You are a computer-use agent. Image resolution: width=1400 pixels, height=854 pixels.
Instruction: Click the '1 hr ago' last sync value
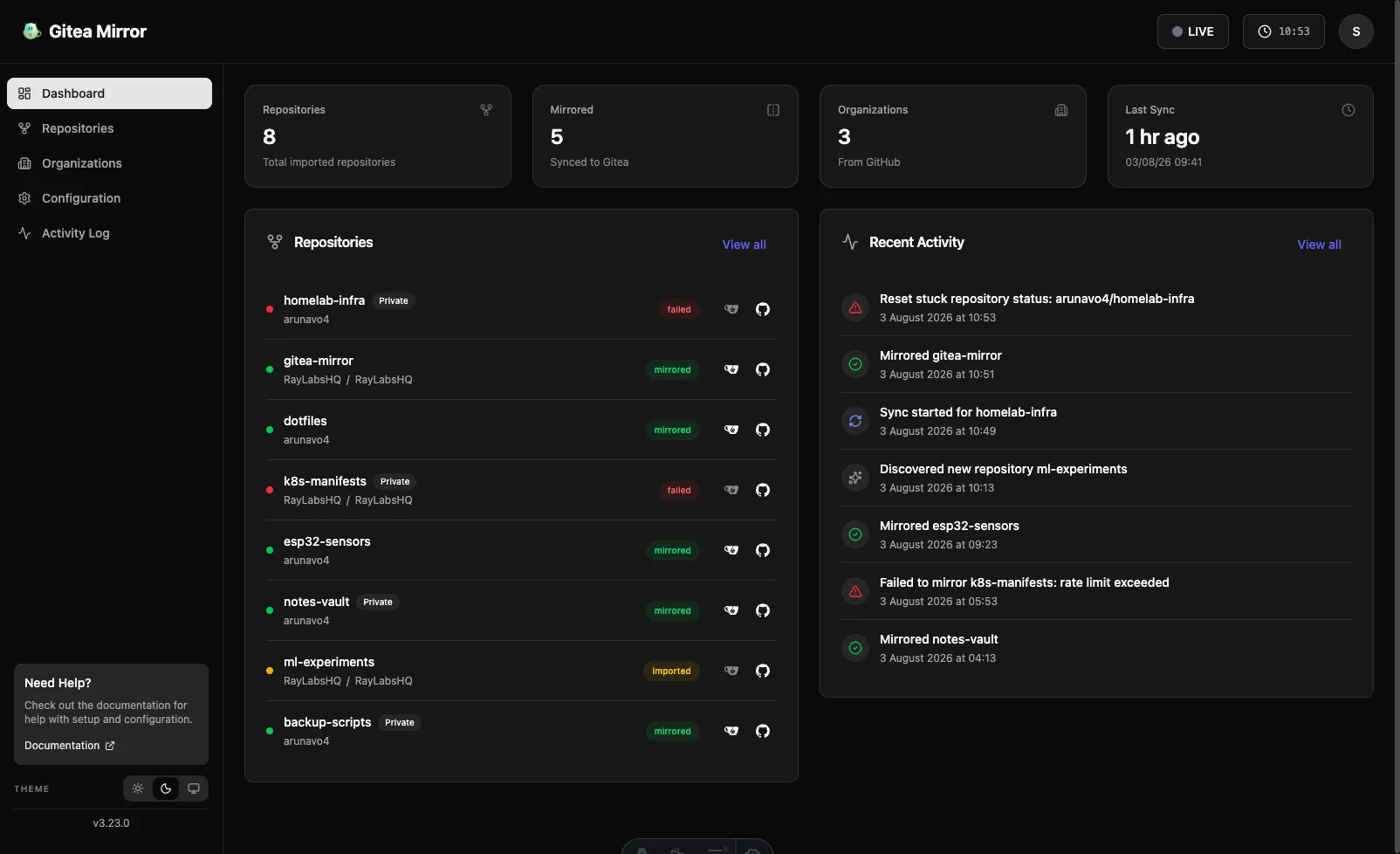(x=1163, y=137)
